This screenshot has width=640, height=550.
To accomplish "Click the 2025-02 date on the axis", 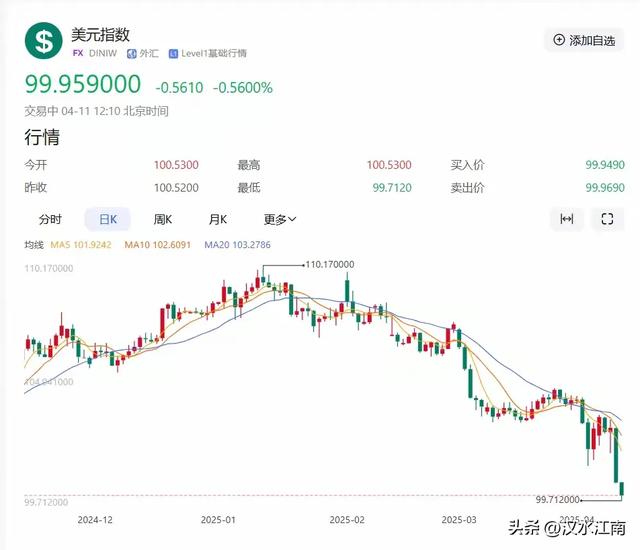I will (x=347, y=520).
